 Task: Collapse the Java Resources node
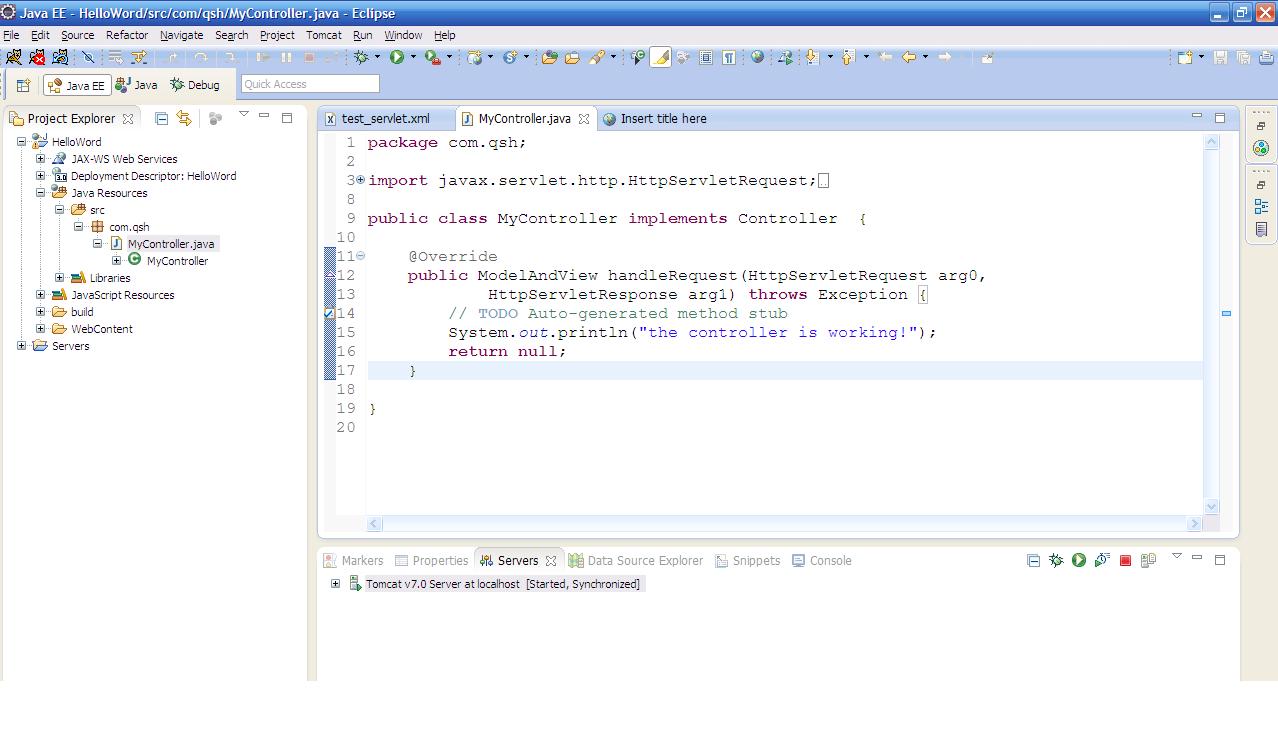click(x=41, y=193)
